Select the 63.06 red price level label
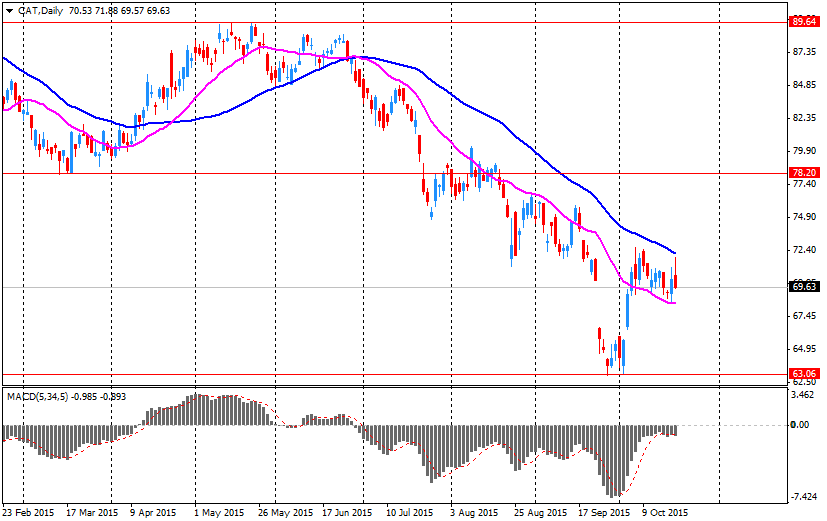The height and width of the screenshot is (521, 827). pos(804,373)
